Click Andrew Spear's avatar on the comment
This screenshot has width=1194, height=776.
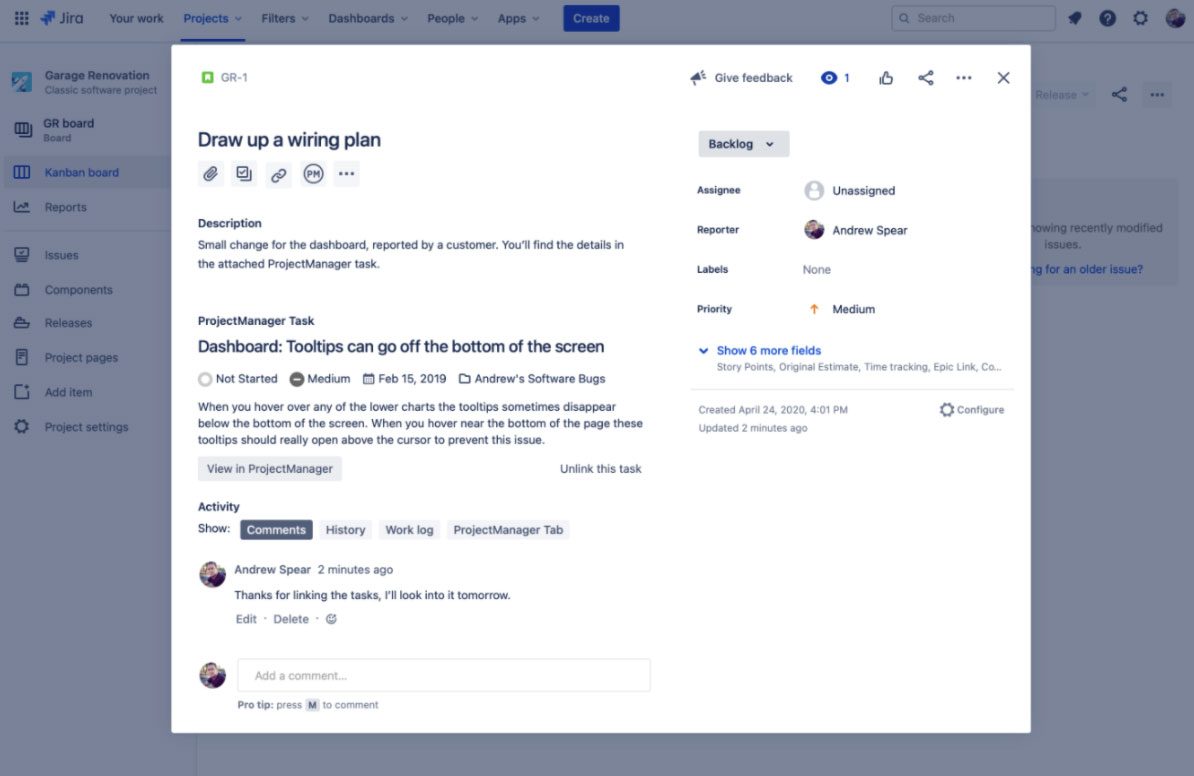coord(212,574)
